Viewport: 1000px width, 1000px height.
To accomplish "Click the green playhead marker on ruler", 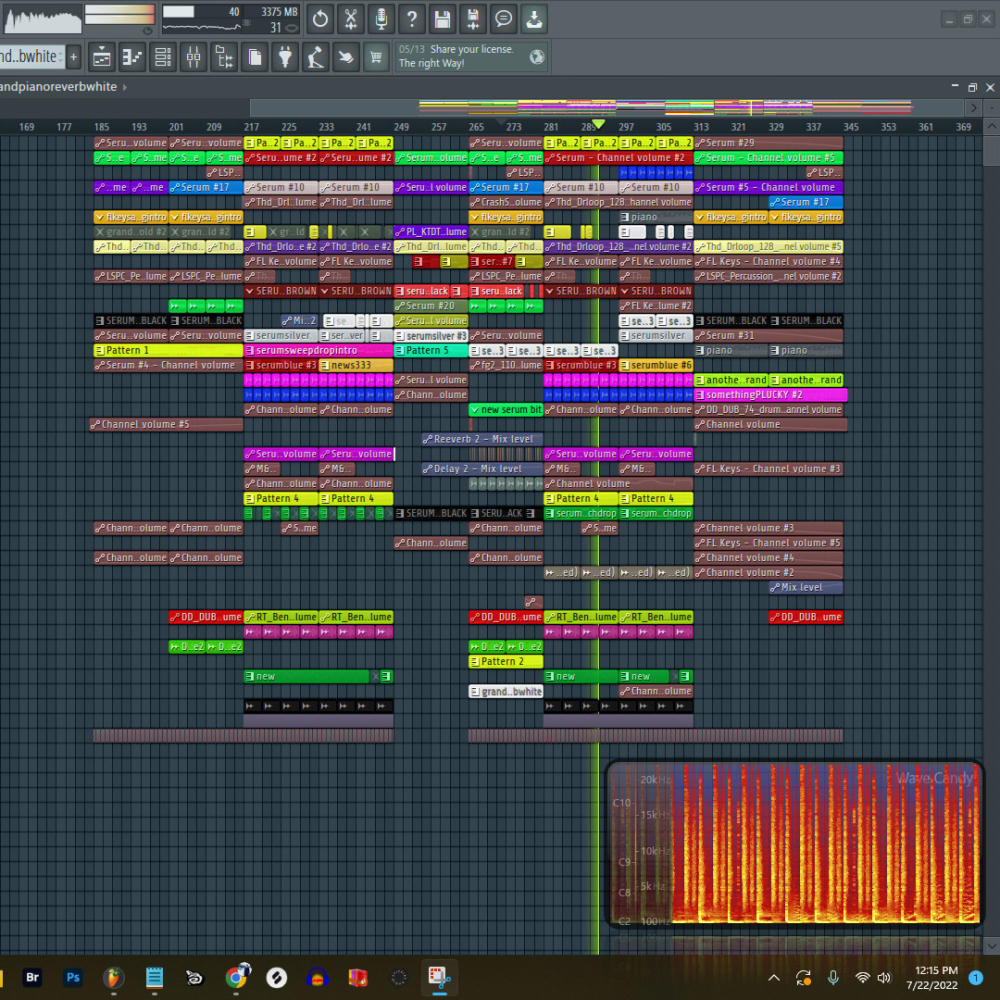I will [598, 124].
